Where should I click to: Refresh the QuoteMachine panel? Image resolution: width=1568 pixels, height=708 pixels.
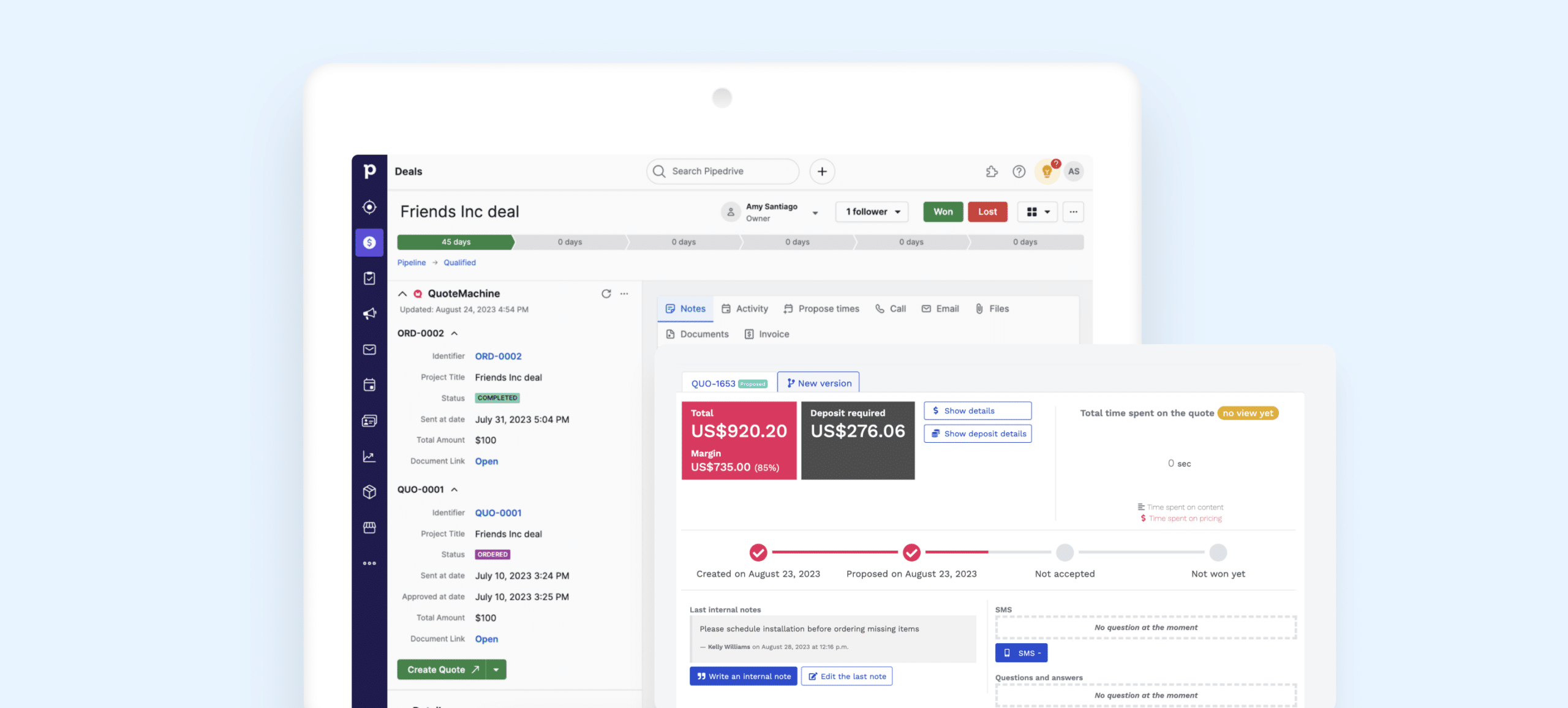pos(606,293)
